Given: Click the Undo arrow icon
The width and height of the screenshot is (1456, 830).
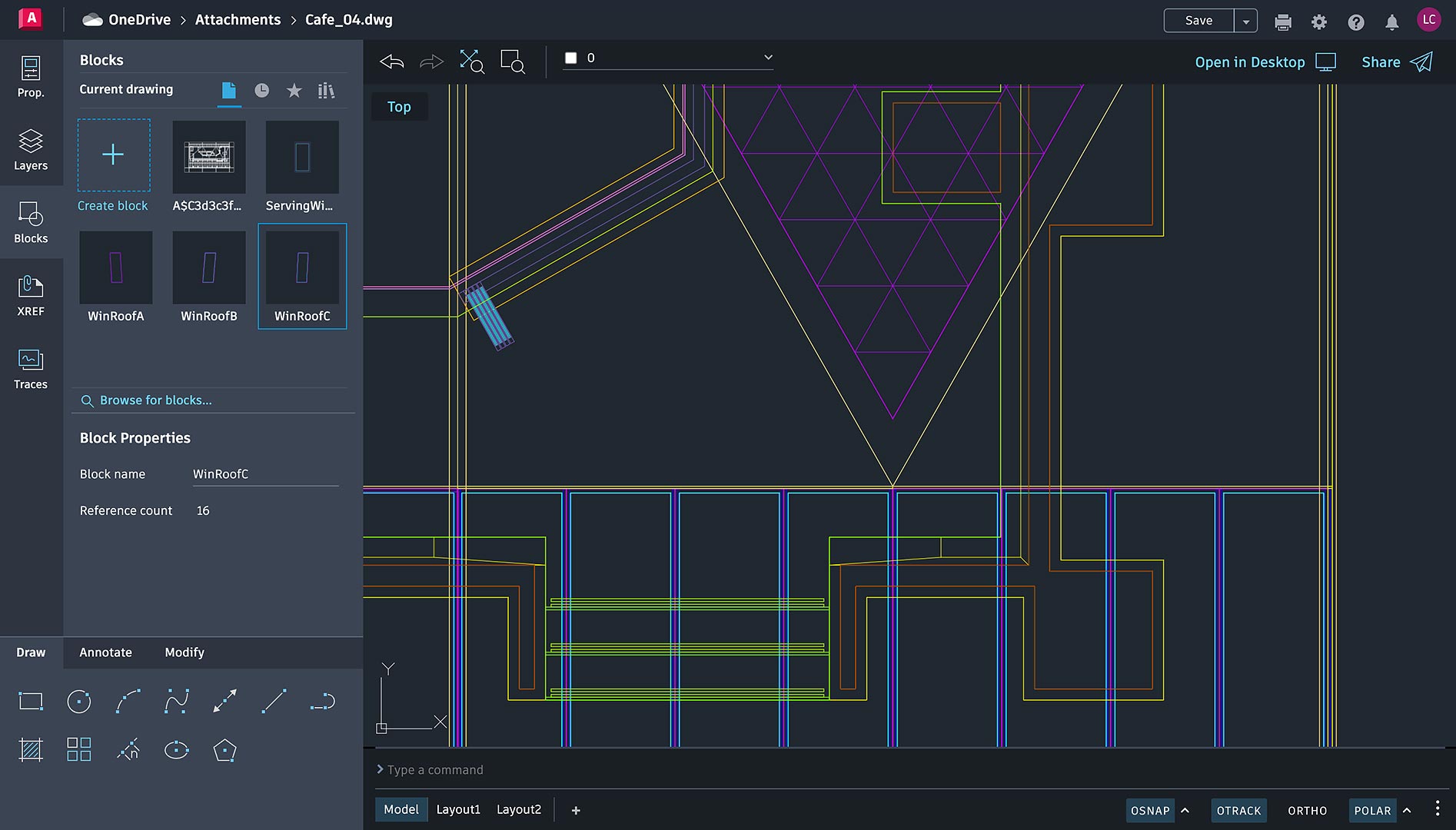Looking at the screenshot, I should pos(392,61).
